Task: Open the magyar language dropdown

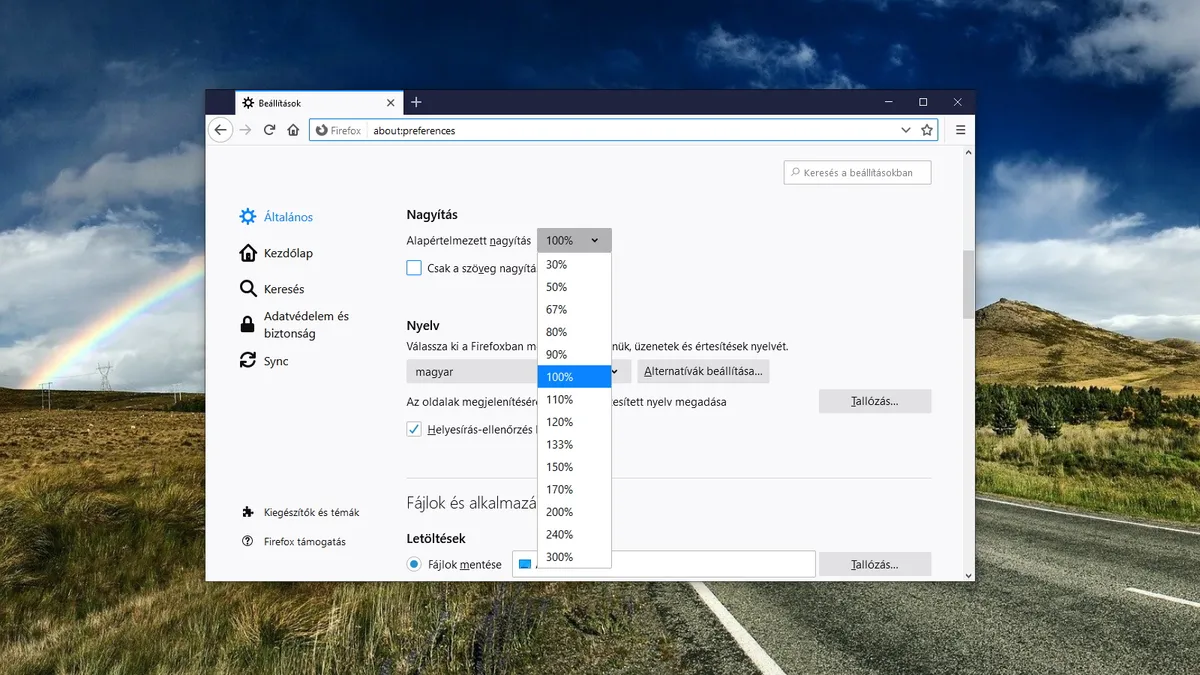Action: [472, 371]
